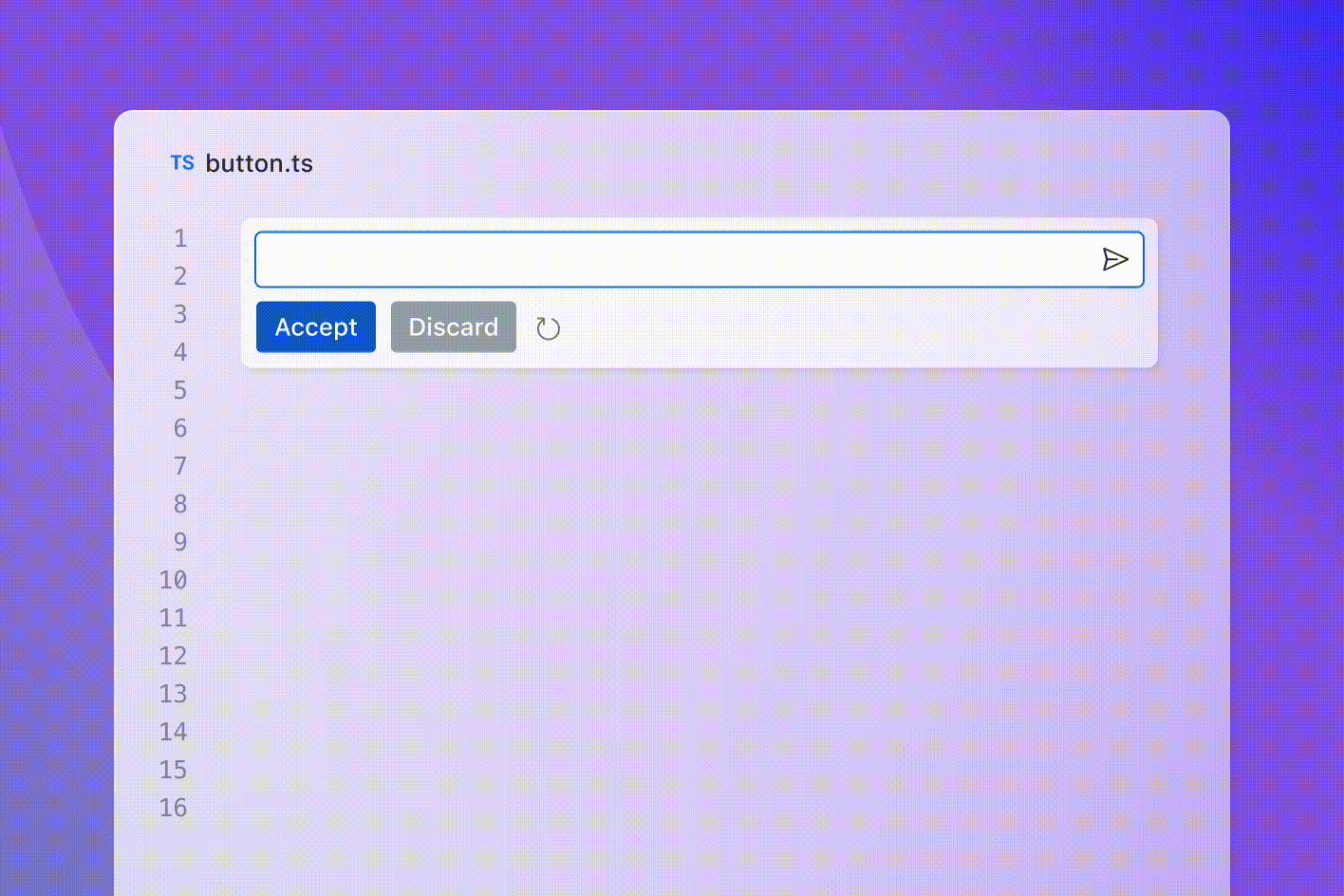Image resolution: width=1344 pixels, height=896 pixels.
Task: Click line number 16 in the gutter
Action: pos(173,808)
